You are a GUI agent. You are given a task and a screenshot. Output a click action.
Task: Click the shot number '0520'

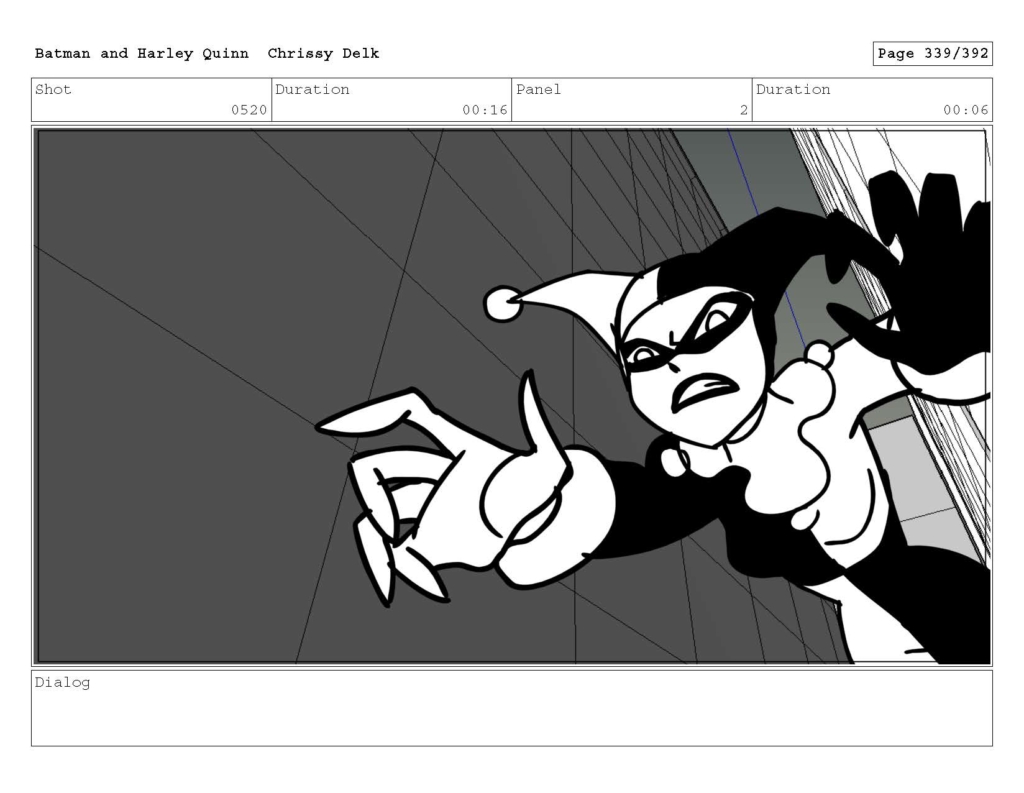tap(249, 110)
